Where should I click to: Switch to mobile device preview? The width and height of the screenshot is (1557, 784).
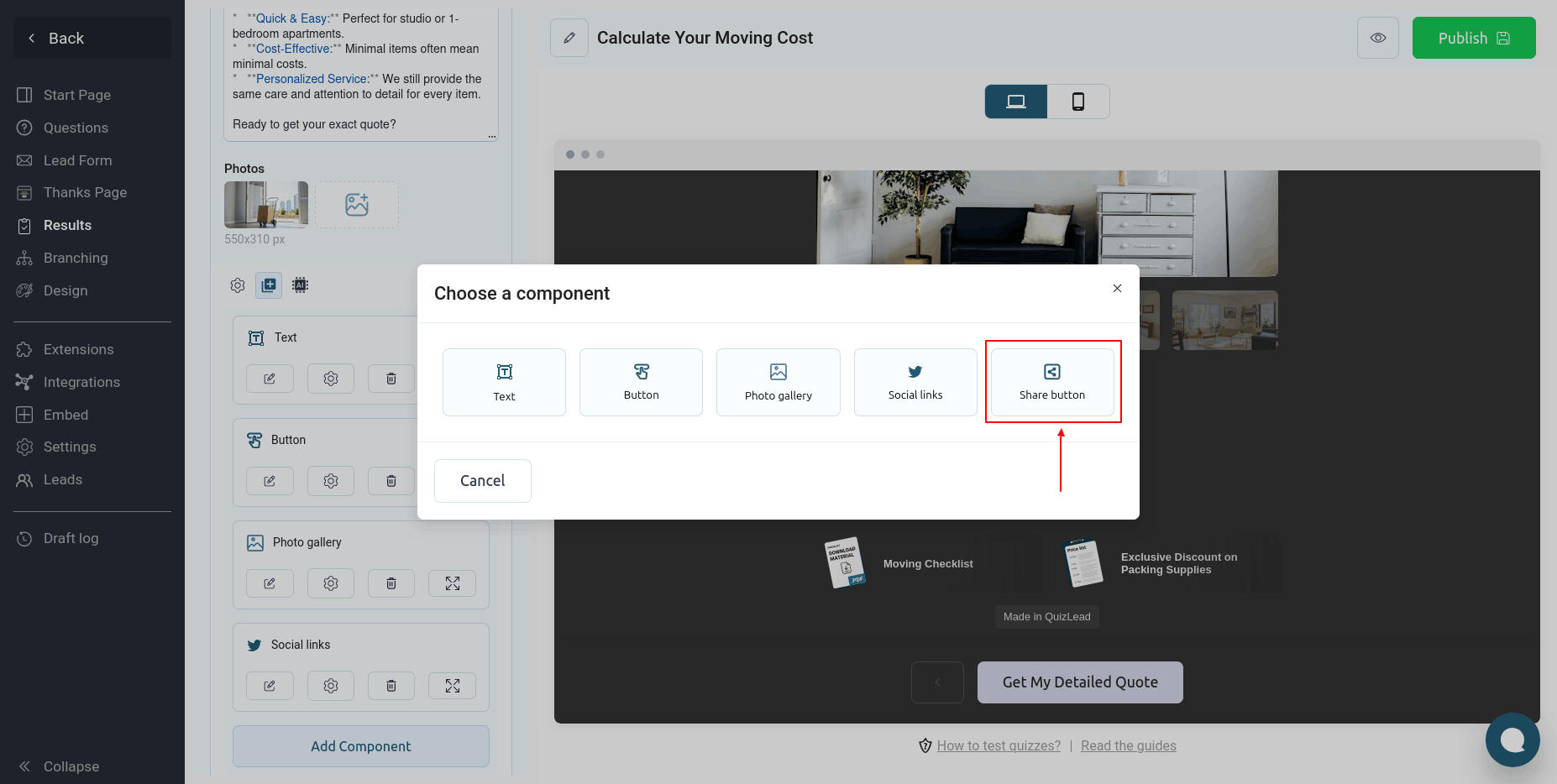[x=1077, y=102]
